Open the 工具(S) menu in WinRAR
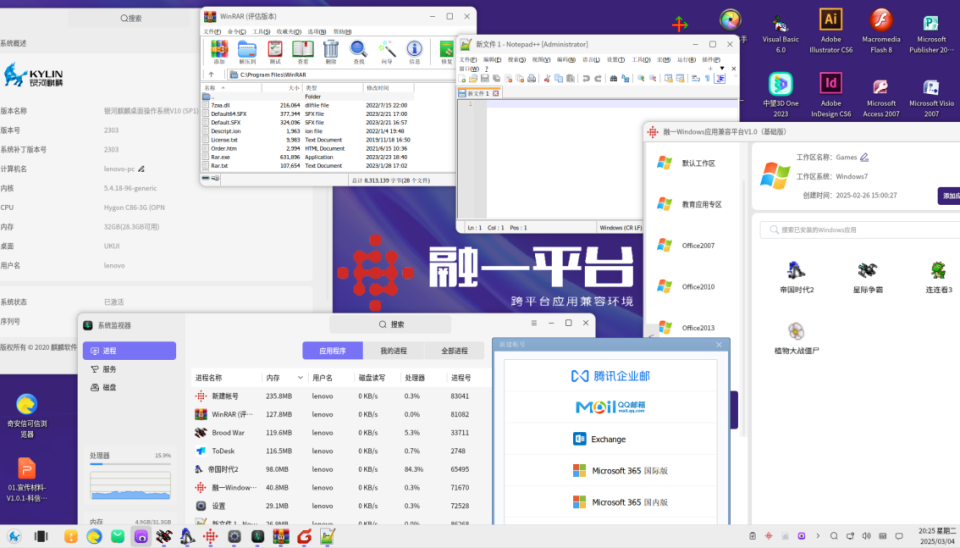Image resolution: width=960 pixels, height=548 pixels. coord(261,31)
